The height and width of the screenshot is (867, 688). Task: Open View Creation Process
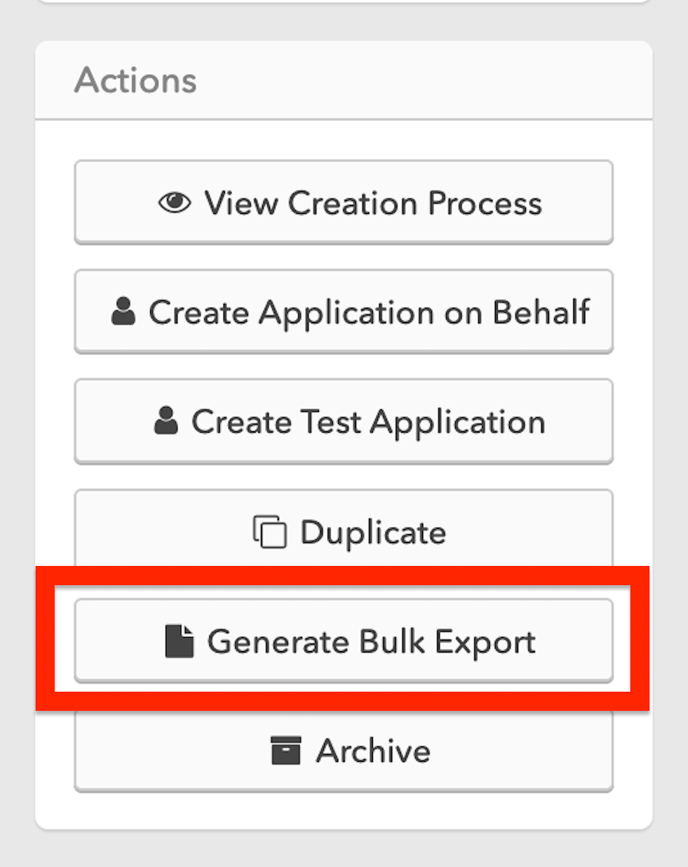click(x=343, y=202)
